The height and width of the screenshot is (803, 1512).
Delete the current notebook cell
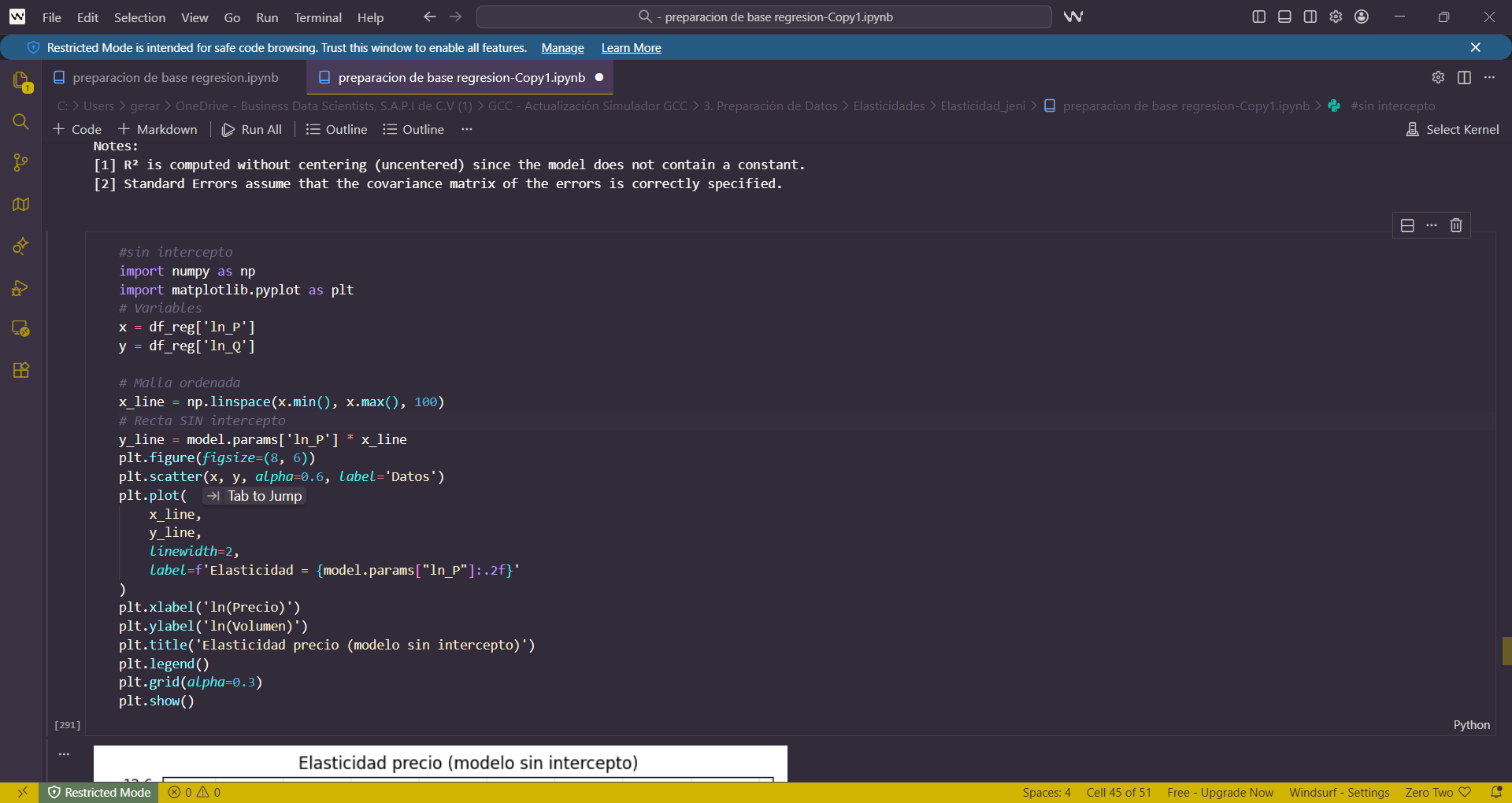pyautogui.click(x=1456, y=225)
